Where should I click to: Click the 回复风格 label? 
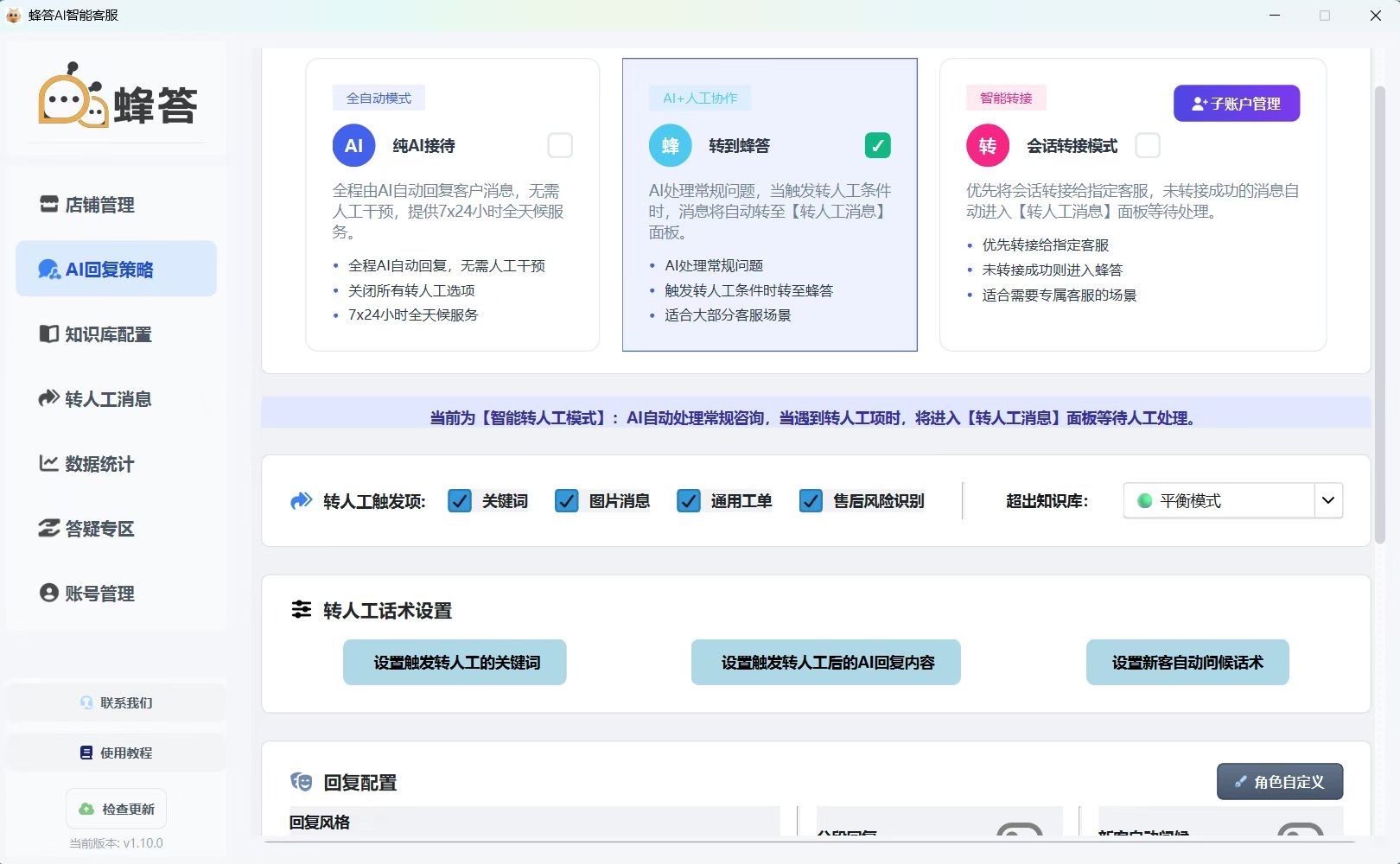coord(320,823)
